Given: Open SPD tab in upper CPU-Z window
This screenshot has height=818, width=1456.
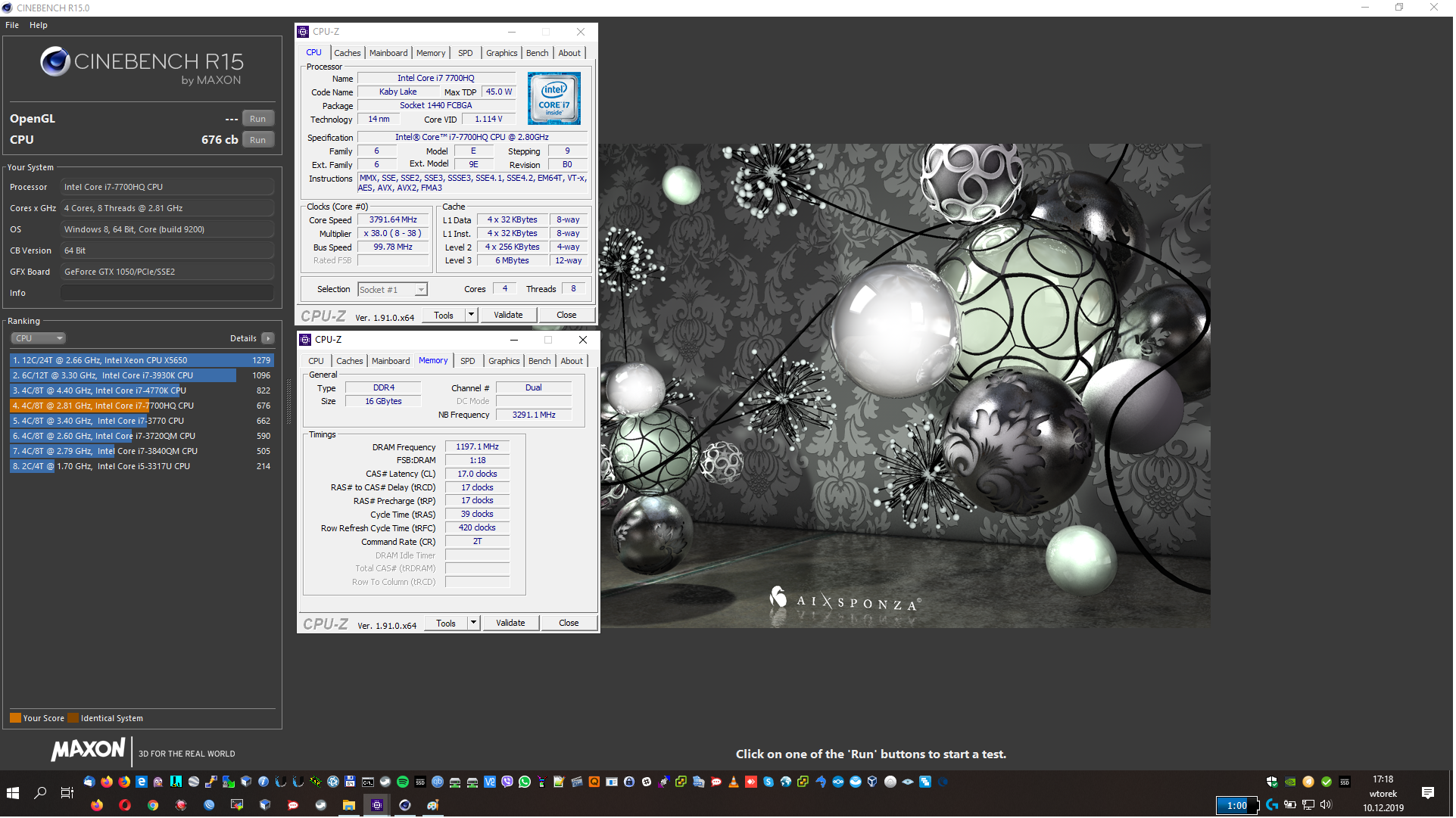Looking at the screenshot, I should (466, 53).
